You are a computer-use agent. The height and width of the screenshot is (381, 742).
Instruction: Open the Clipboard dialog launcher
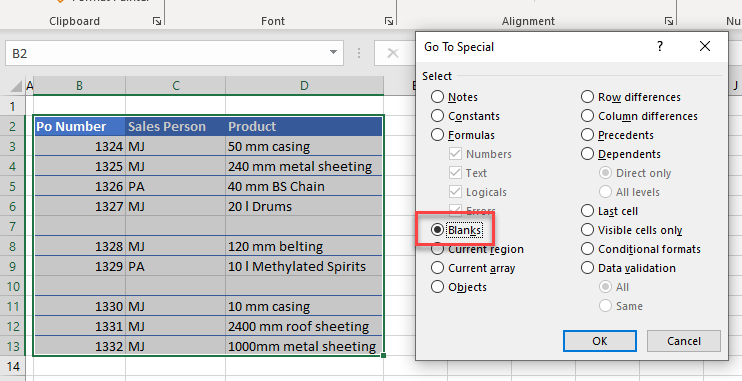(x=157, y=21)
